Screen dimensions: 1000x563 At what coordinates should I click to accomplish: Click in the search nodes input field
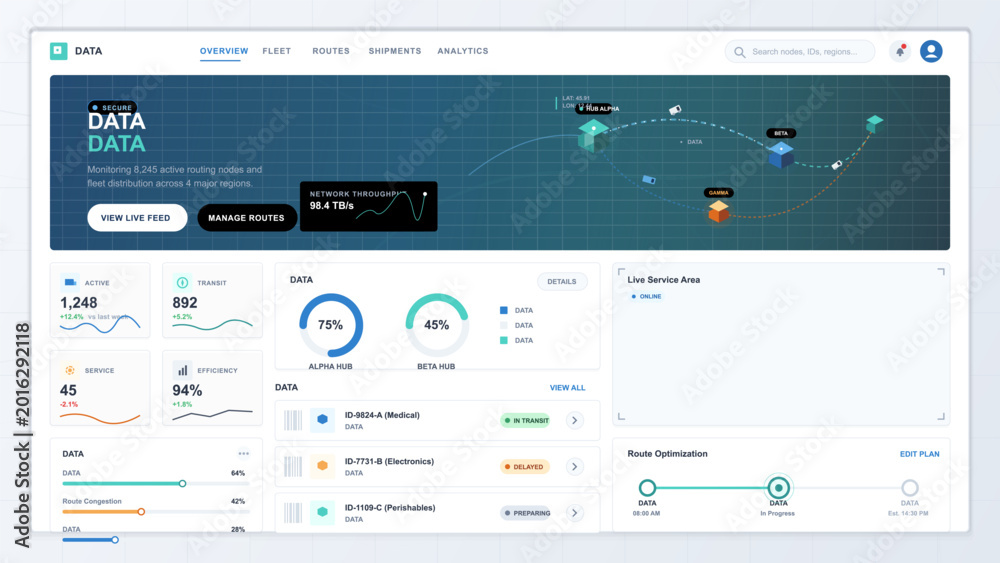click(800, 52)
